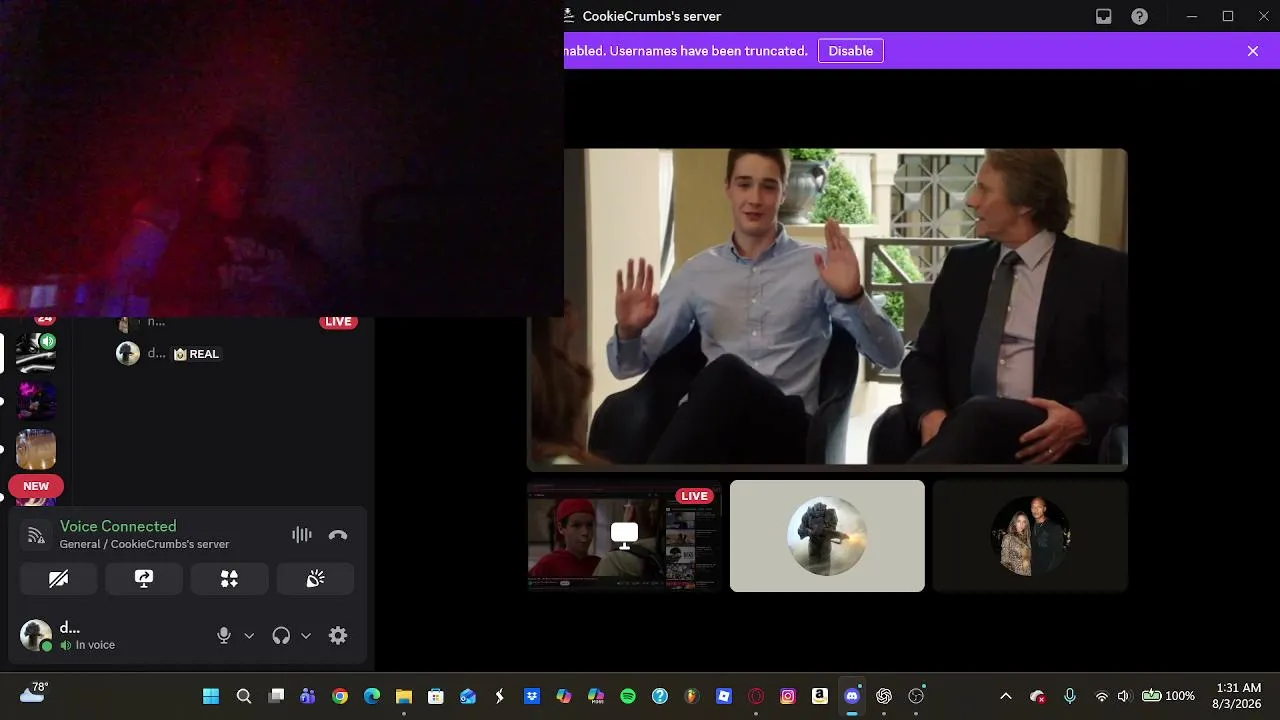Image resolution: width=1280 pixels, height=720 pixels.
Task: Open Task View in the taskbar
Action: (276, 696)
